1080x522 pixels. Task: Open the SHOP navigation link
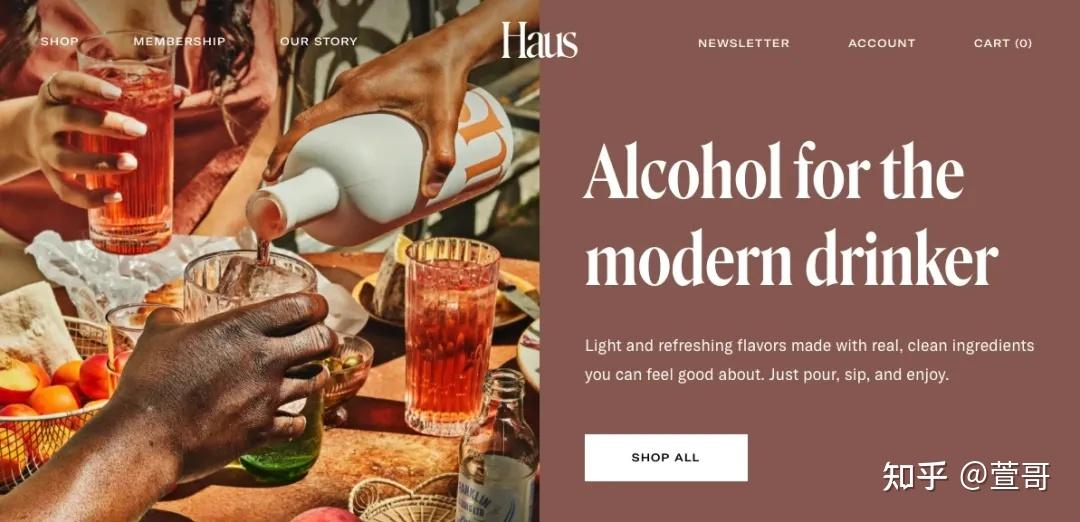(x=59, y=41)
